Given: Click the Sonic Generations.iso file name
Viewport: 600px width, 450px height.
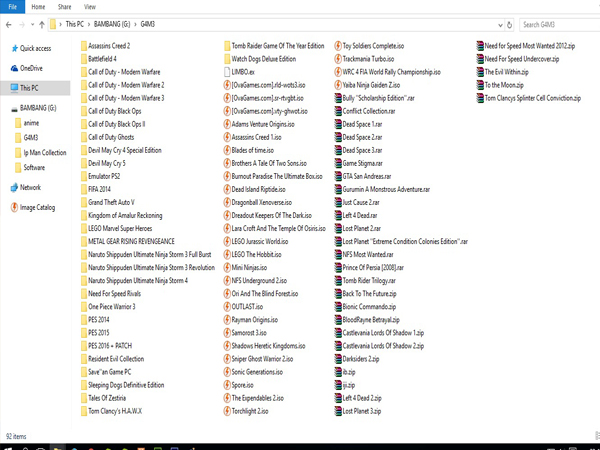Looking at the screenshot, I should (x=257, y=372).
